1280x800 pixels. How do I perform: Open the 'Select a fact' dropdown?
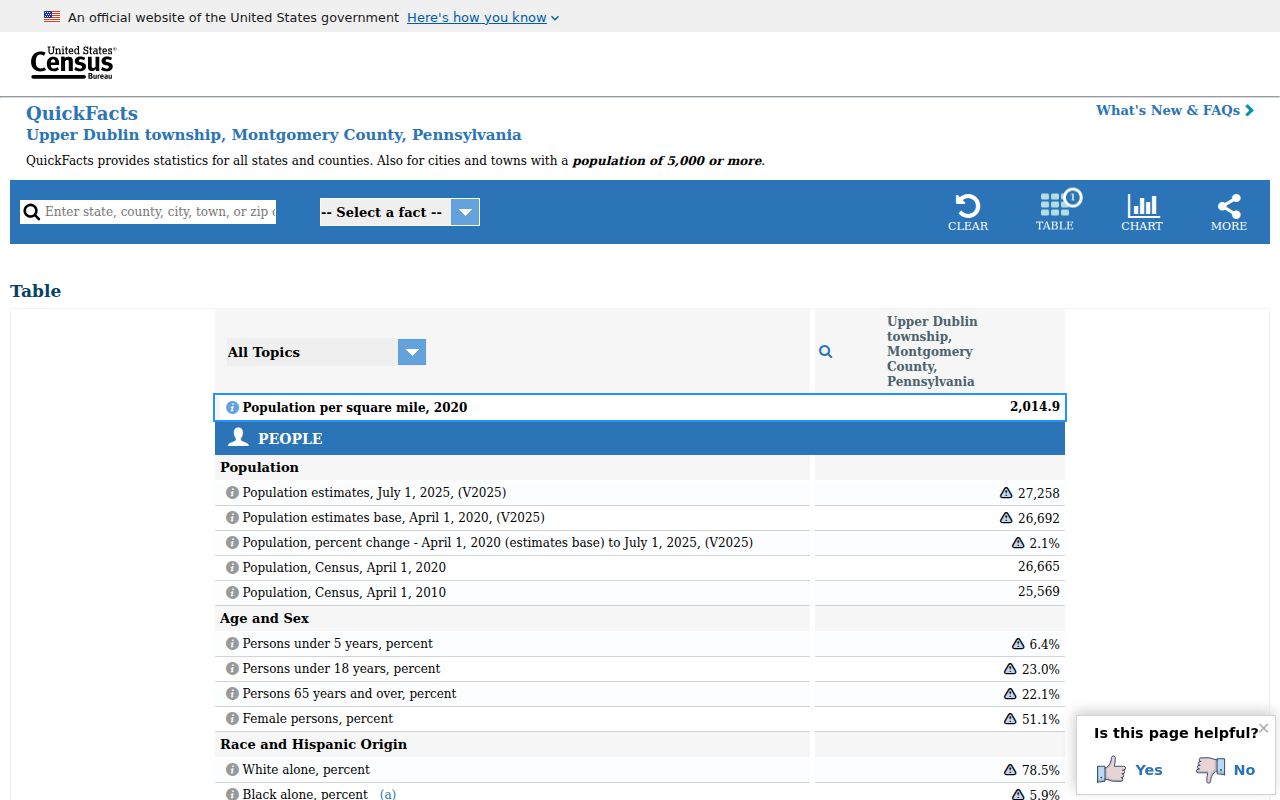[400, 212]
